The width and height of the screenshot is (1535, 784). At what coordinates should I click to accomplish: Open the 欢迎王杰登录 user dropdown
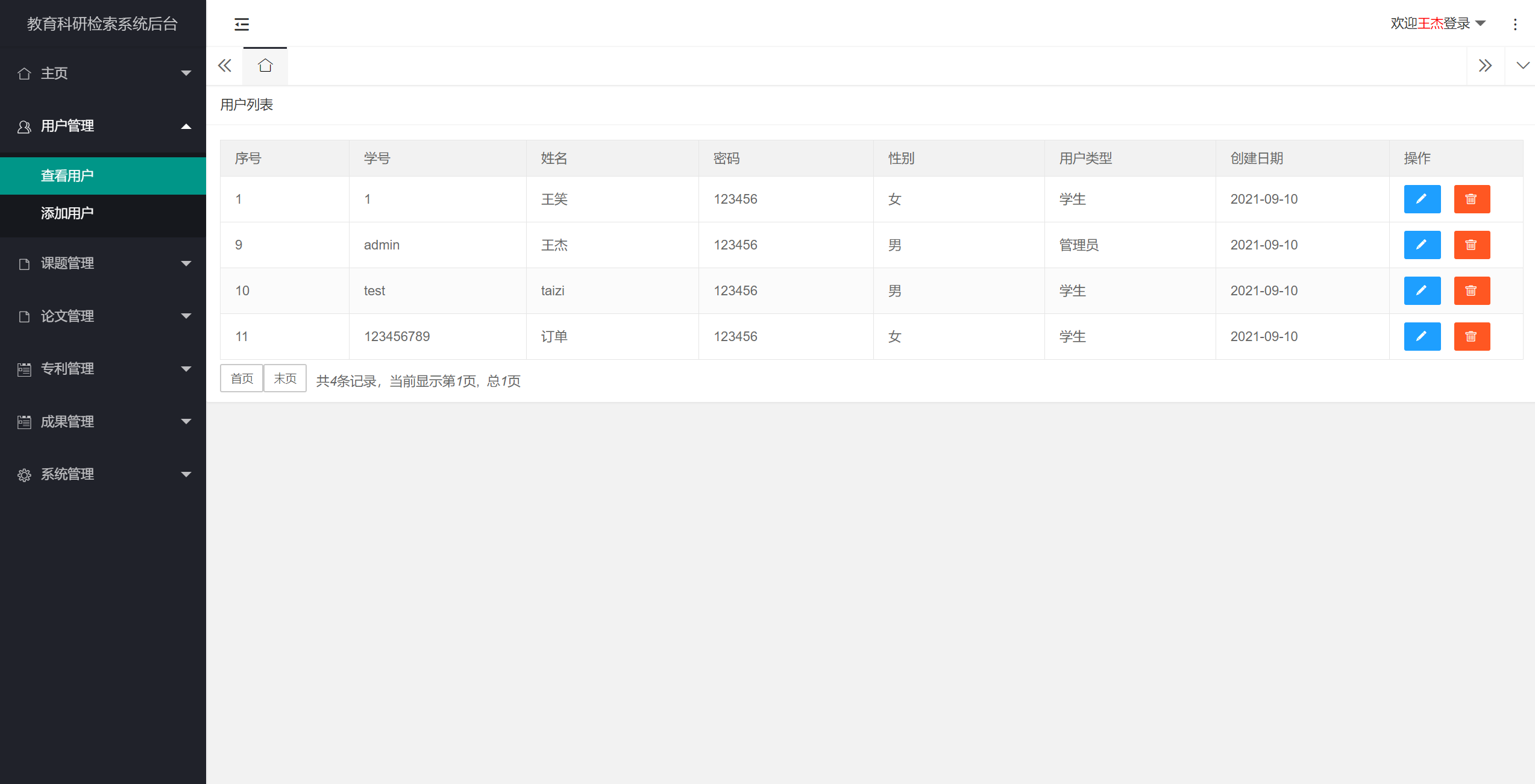tap(1437, 24)
